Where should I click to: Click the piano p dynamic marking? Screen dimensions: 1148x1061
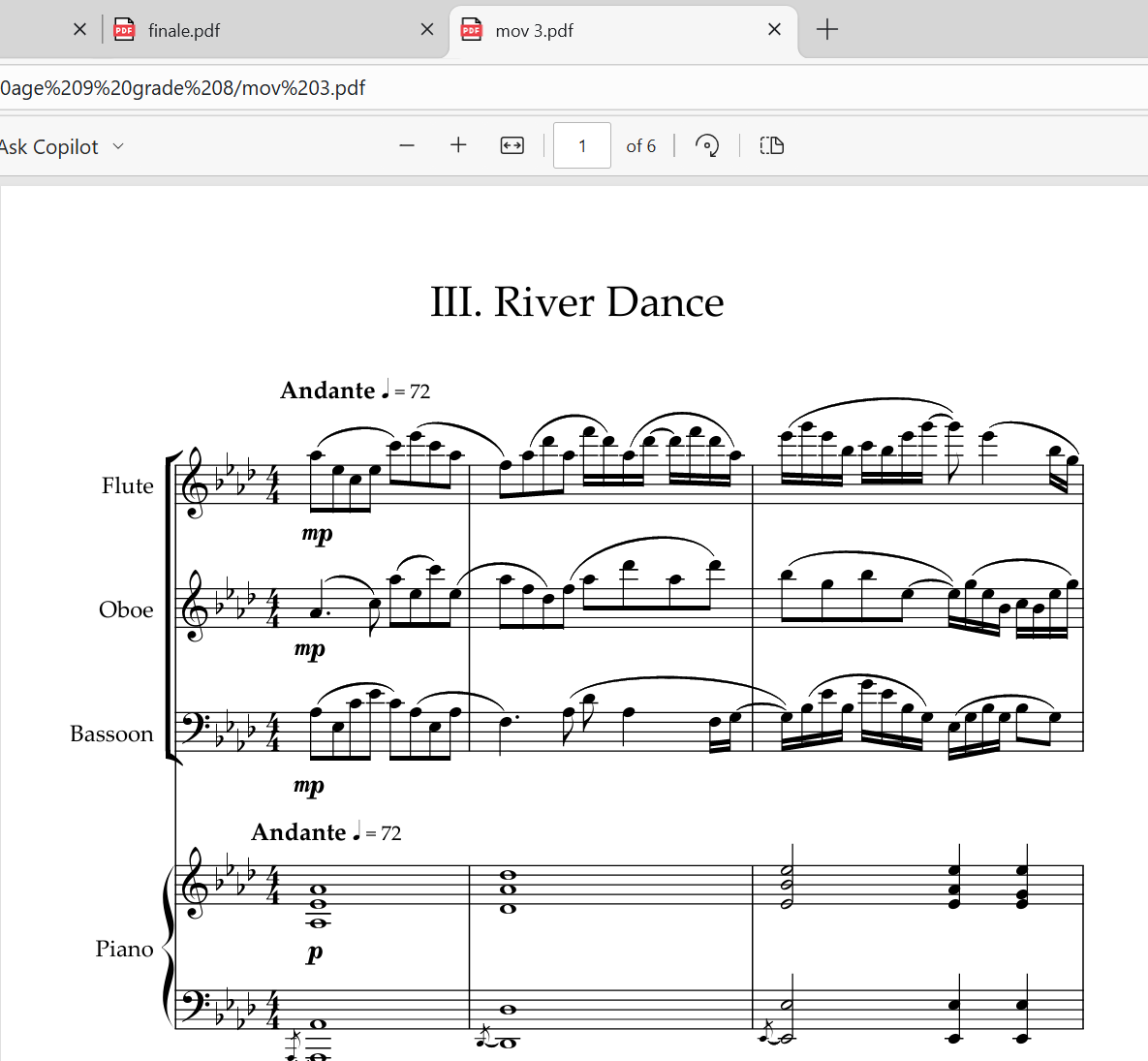tap(315, 952)
